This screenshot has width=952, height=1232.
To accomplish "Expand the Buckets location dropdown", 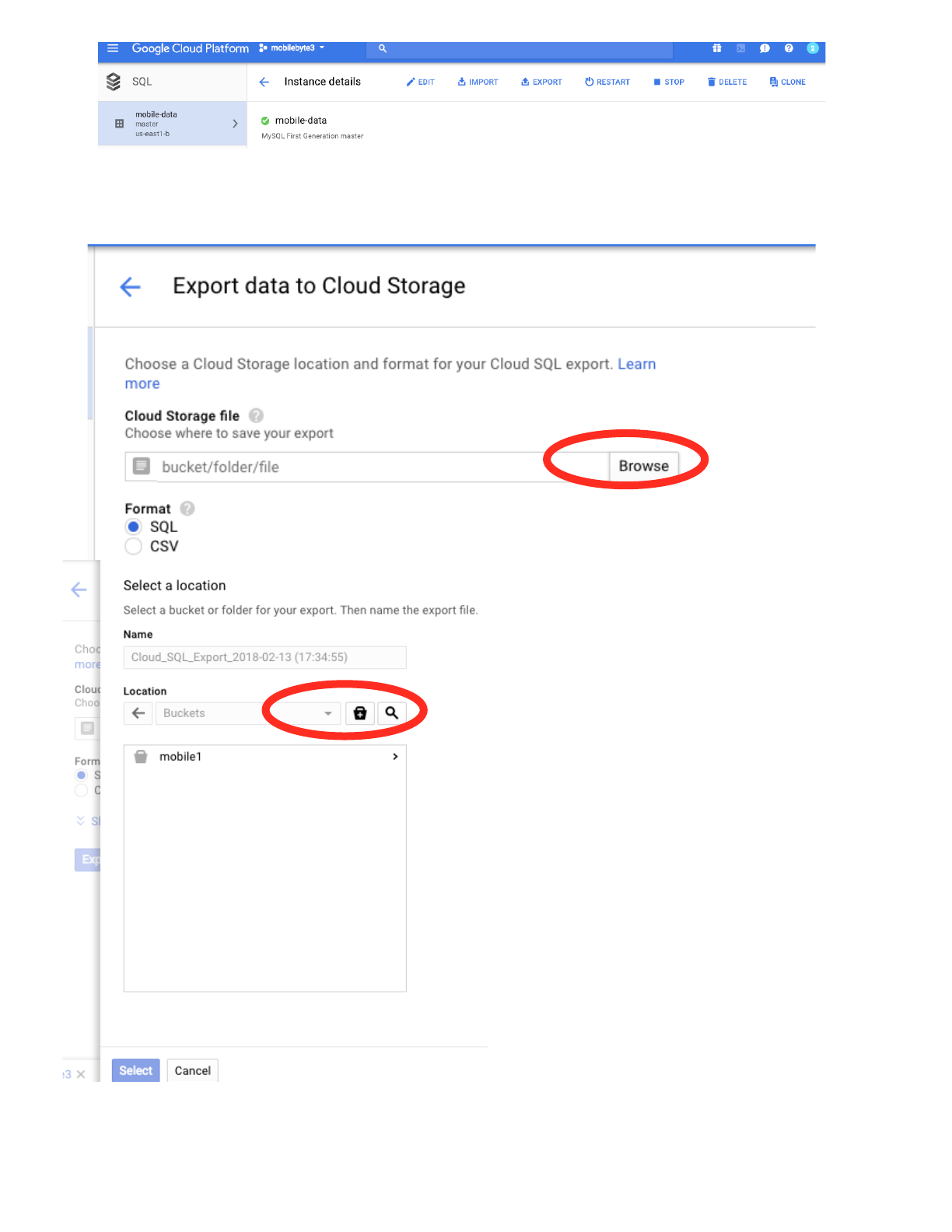I will [327, 713].
